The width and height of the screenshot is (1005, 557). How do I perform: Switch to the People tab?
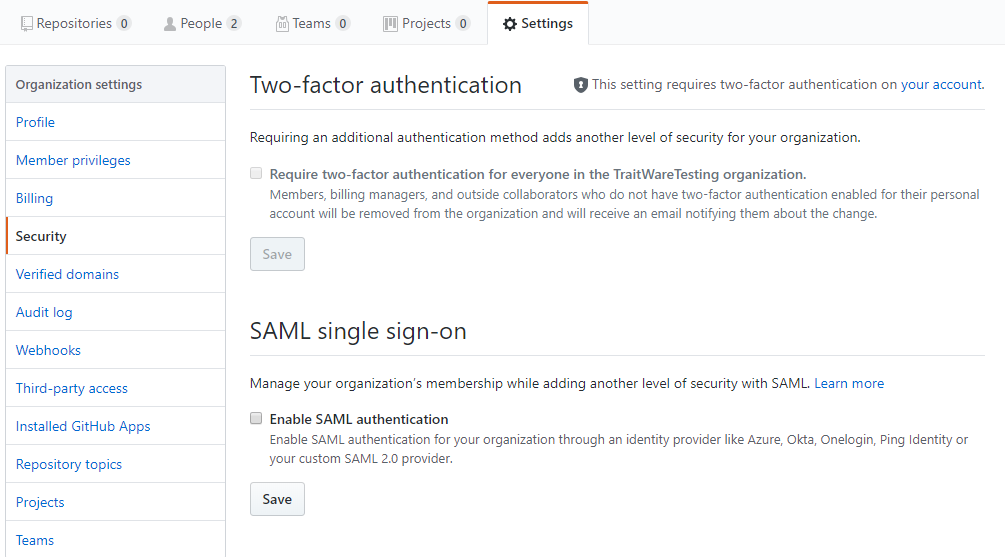click(202, 24)
